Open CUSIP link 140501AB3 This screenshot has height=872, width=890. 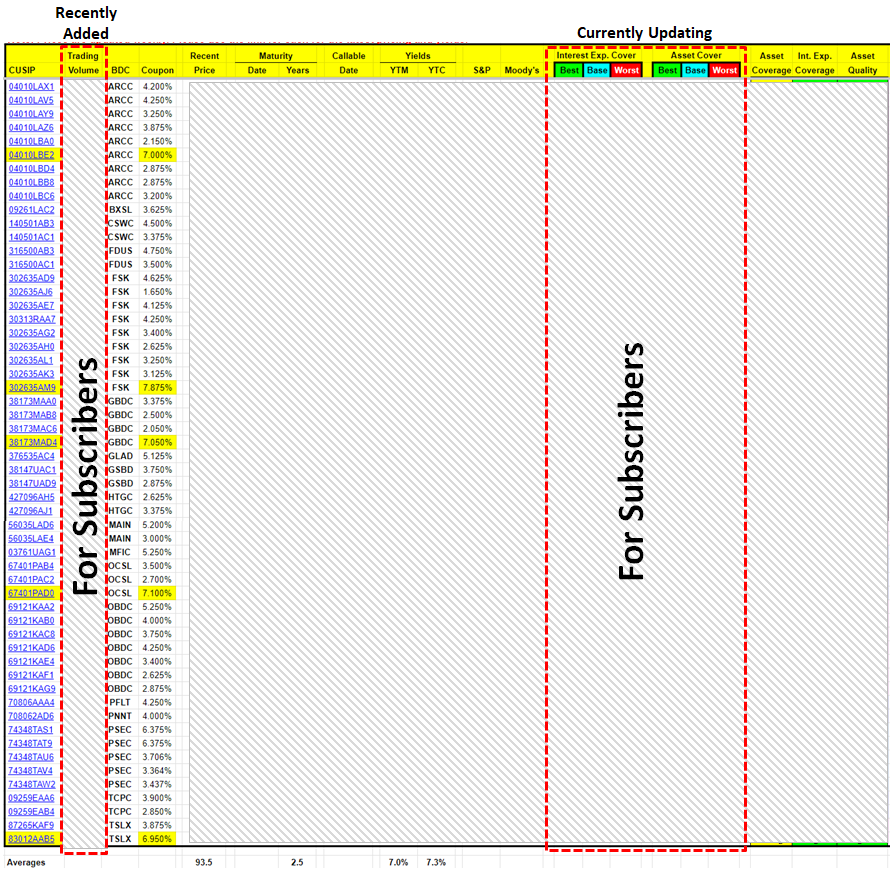click(x=32, y=223)
